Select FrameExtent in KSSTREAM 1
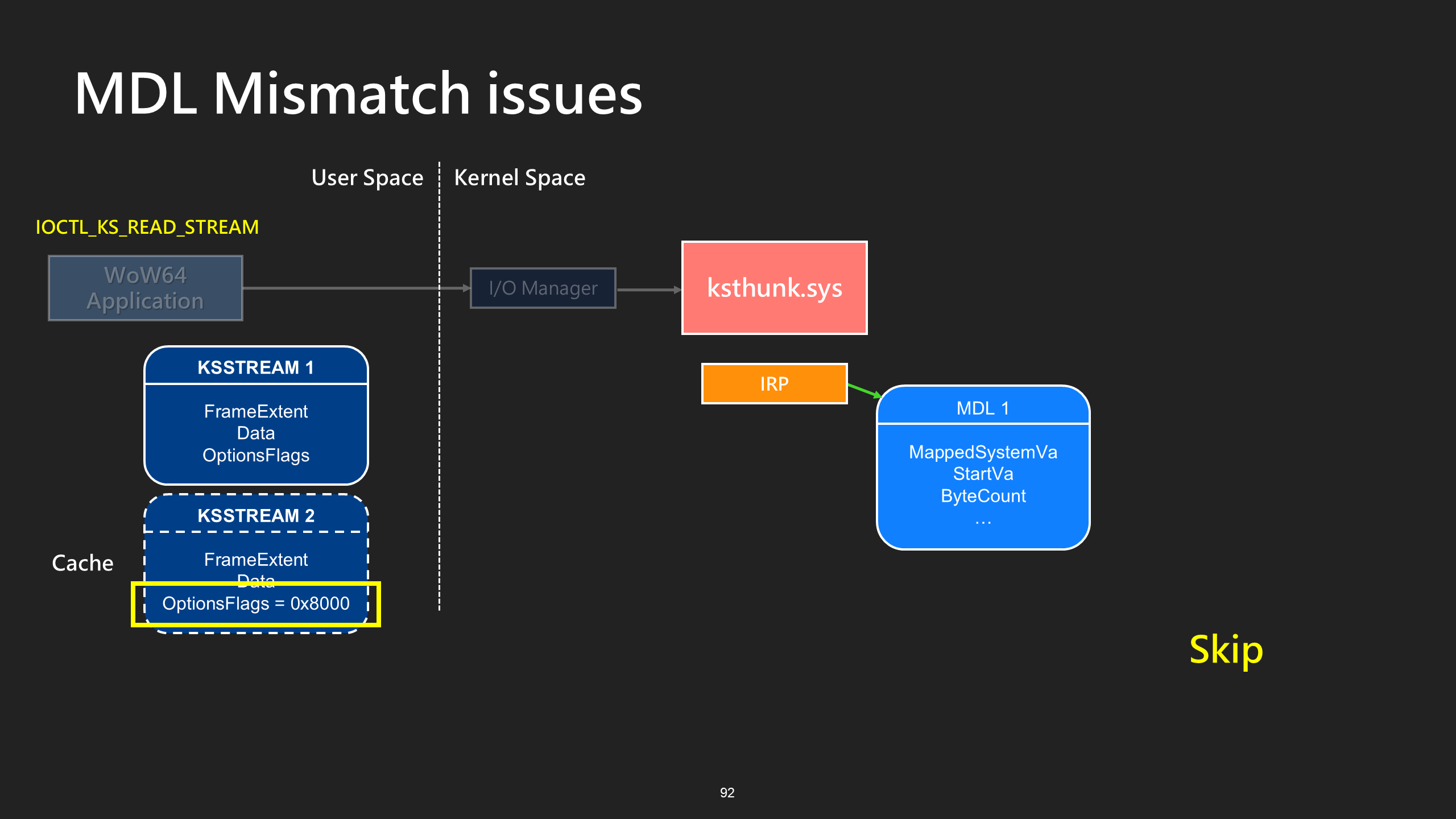Image resolution: width=1456 pixels, height=819 pixels. click(x=256, y=411)
